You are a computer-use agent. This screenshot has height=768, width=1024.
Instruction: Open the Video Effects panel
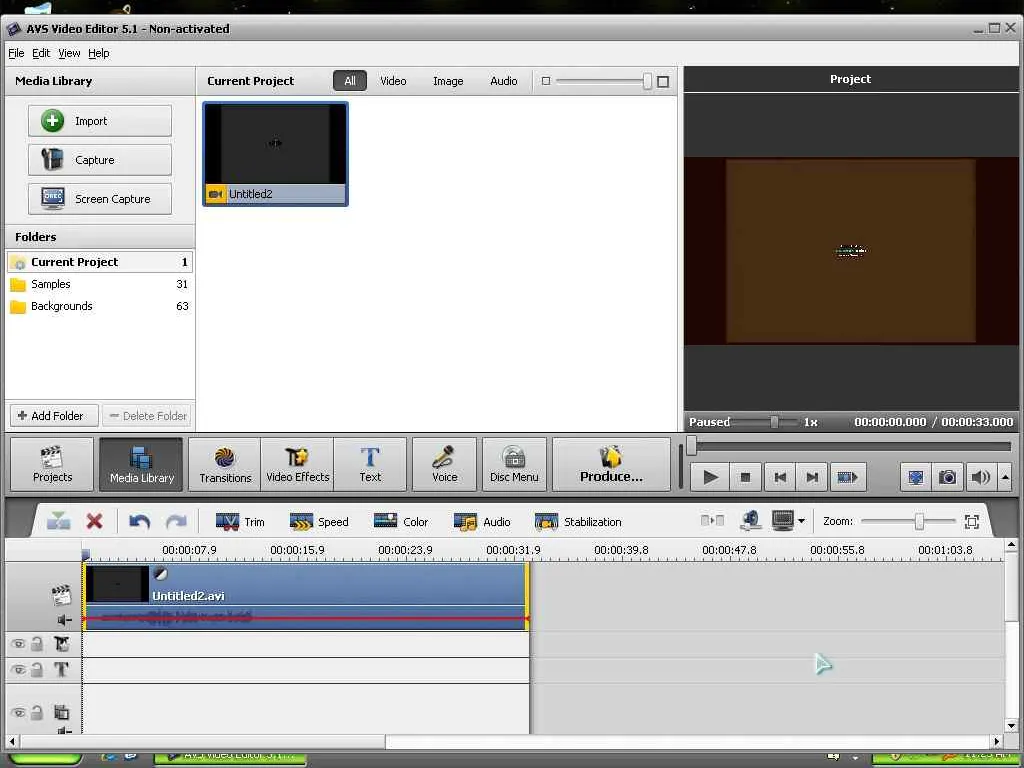click(297, 464)
